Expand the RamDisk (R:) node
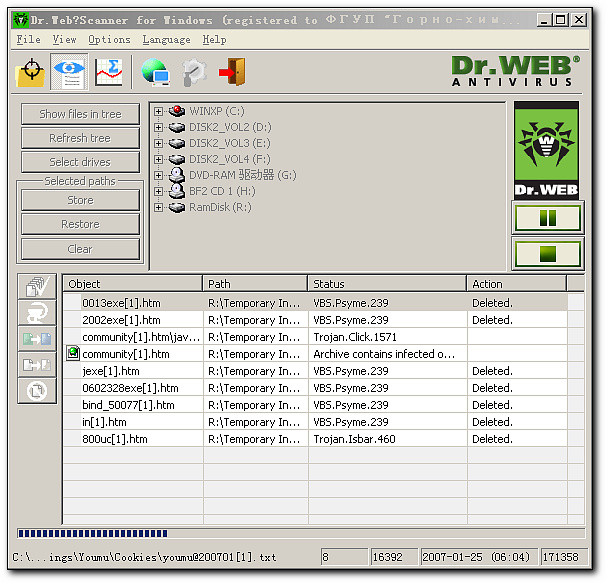606x583 pixels. pos(158,207)
